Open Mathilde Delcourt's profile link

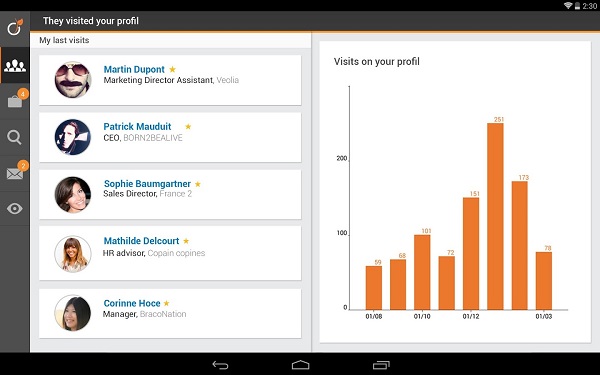[x=141, y=241]
